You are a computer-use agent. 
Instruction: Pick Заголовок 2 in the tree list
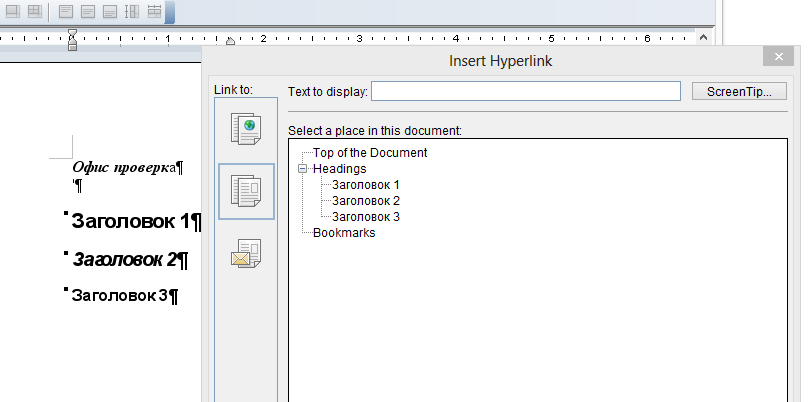click(x=365, y=201)
